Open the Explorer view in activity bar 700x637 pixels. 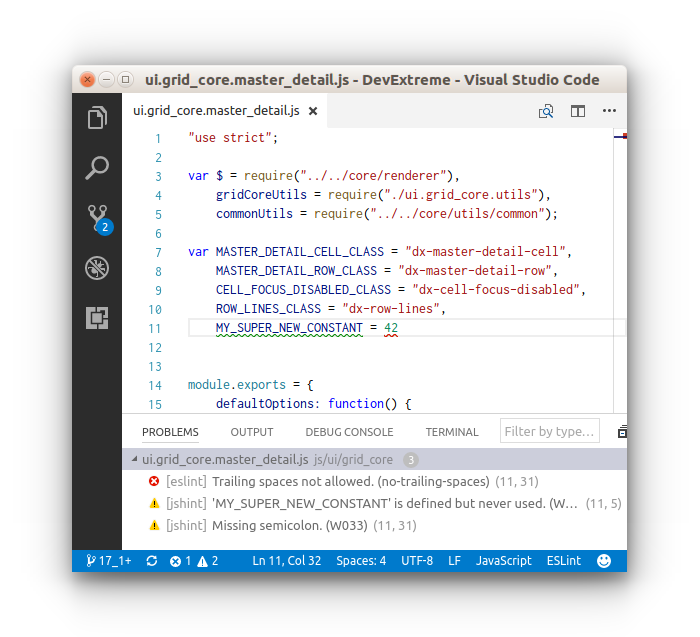tap(97, 118)
